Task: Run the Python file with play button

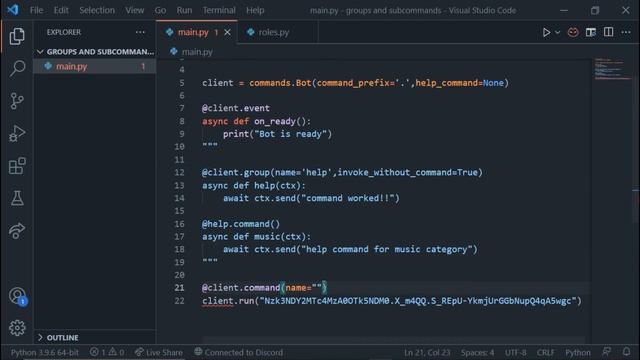Action: [x=546, y=32]
